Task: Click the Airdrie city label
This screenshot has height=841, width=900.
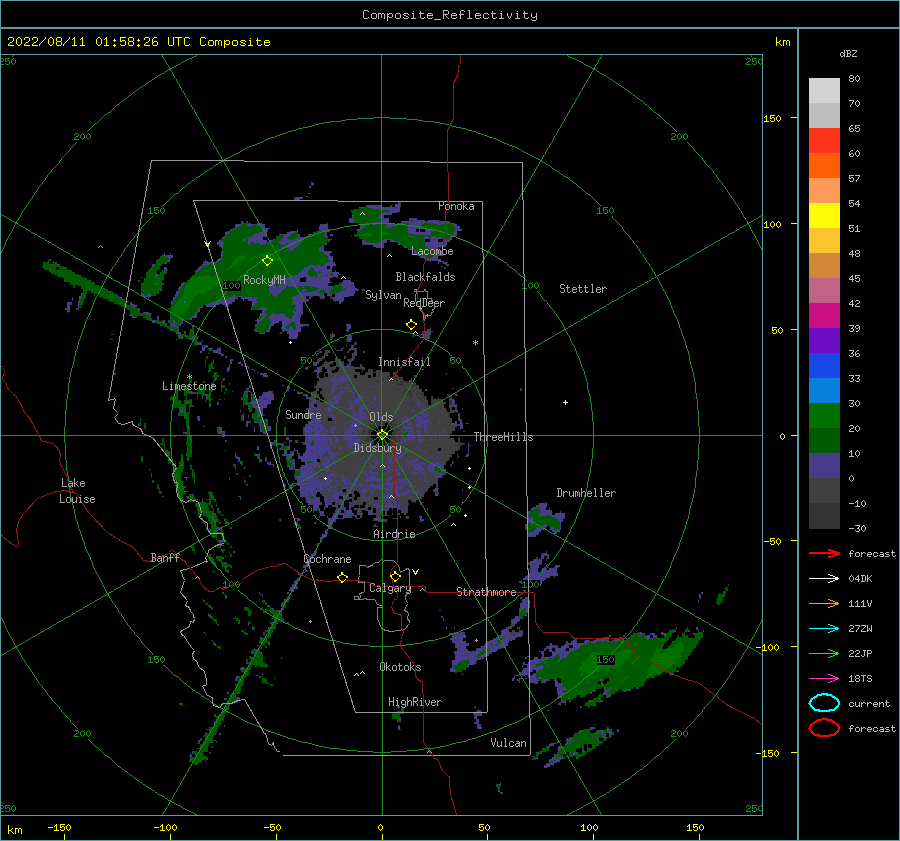Action: (x=394, y=534)
